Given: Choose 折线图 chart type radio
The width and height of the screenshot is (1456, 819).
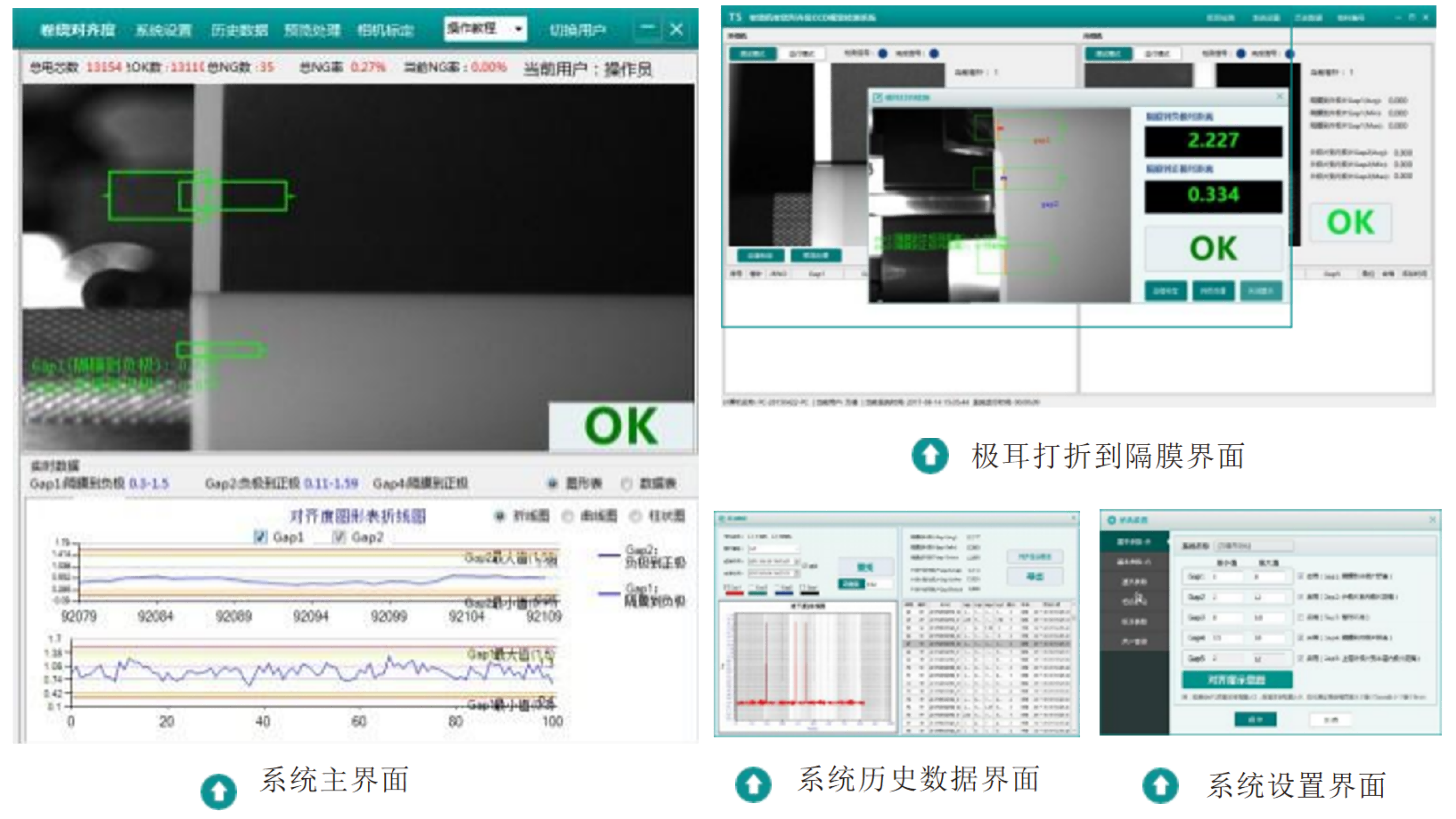Looking at the screenshot, I should pyautogui.click(x=500, y=516).
